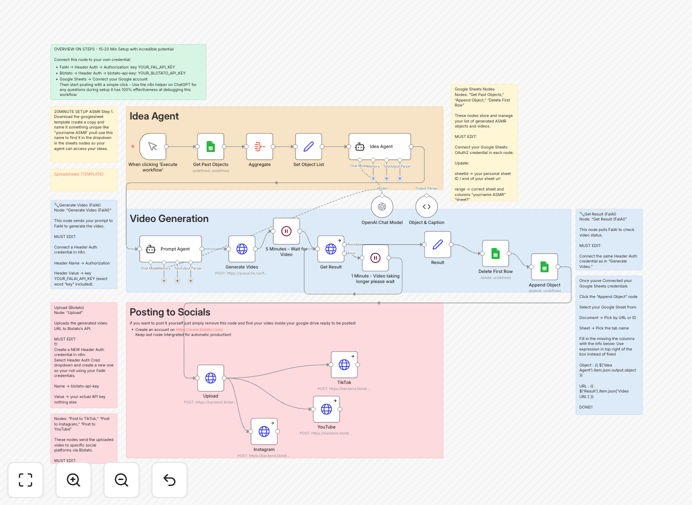
Task: Click the Idea Agent section heading
Action: [154, 116]
